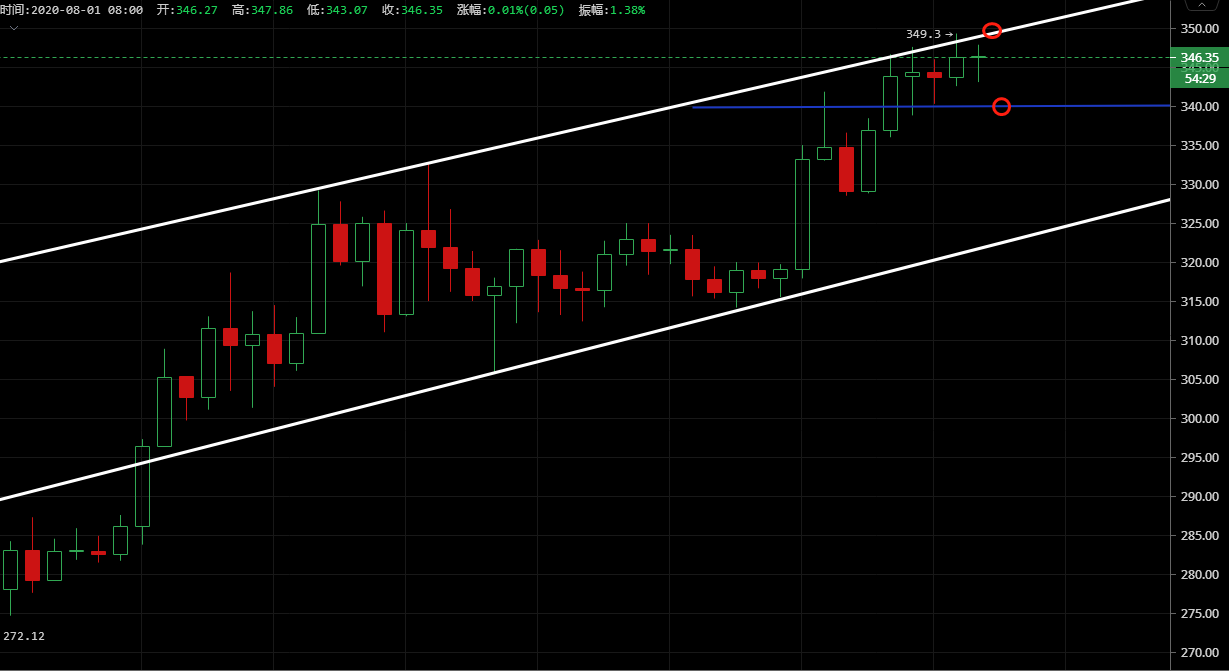Click the 振幅 1.38% amplitude value

tap(625, 10)
